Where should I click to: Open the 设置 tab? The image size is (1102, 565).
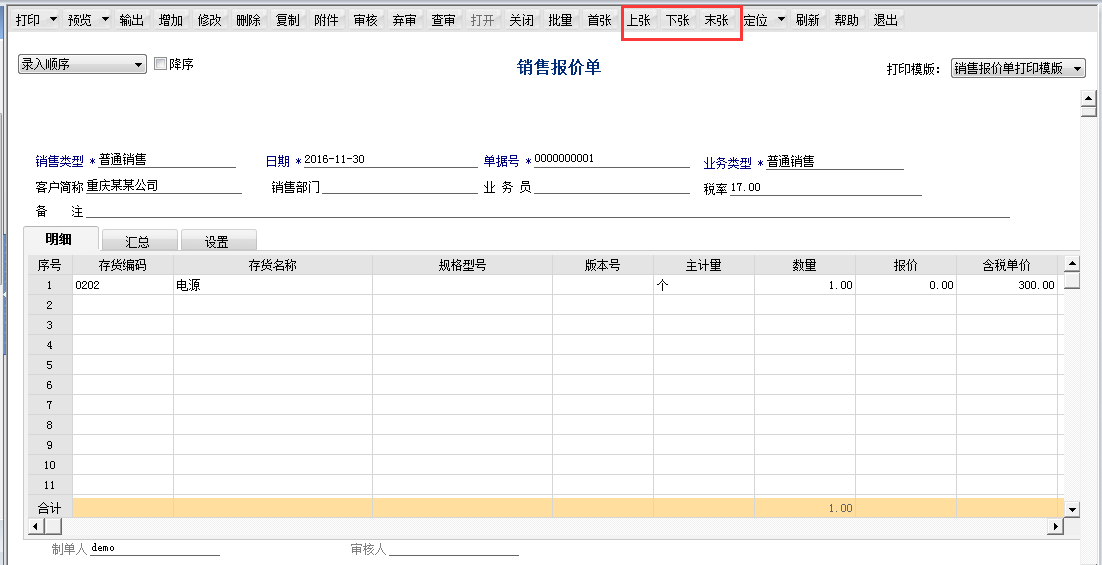coord(217,241)
